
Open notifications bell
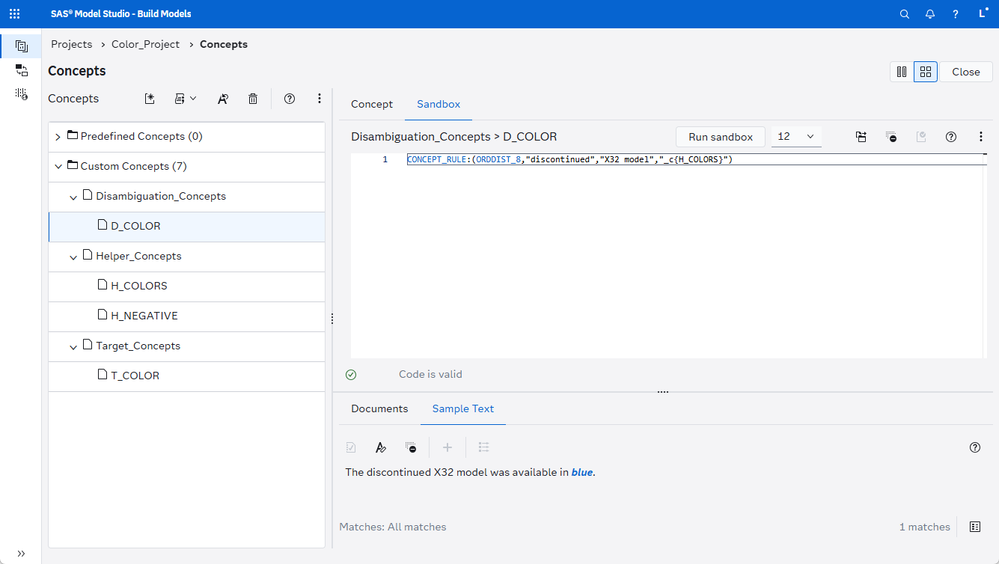point(930,14)
